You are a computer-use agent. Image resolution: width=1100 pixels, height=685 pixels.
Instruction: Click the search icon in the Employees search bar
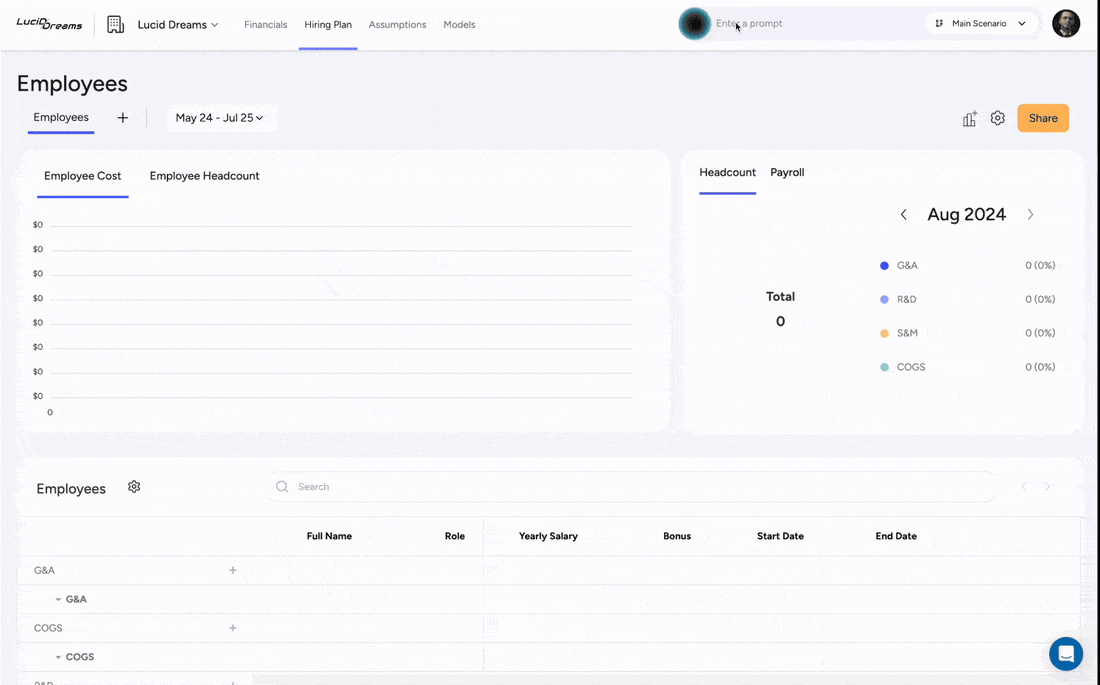282,486
